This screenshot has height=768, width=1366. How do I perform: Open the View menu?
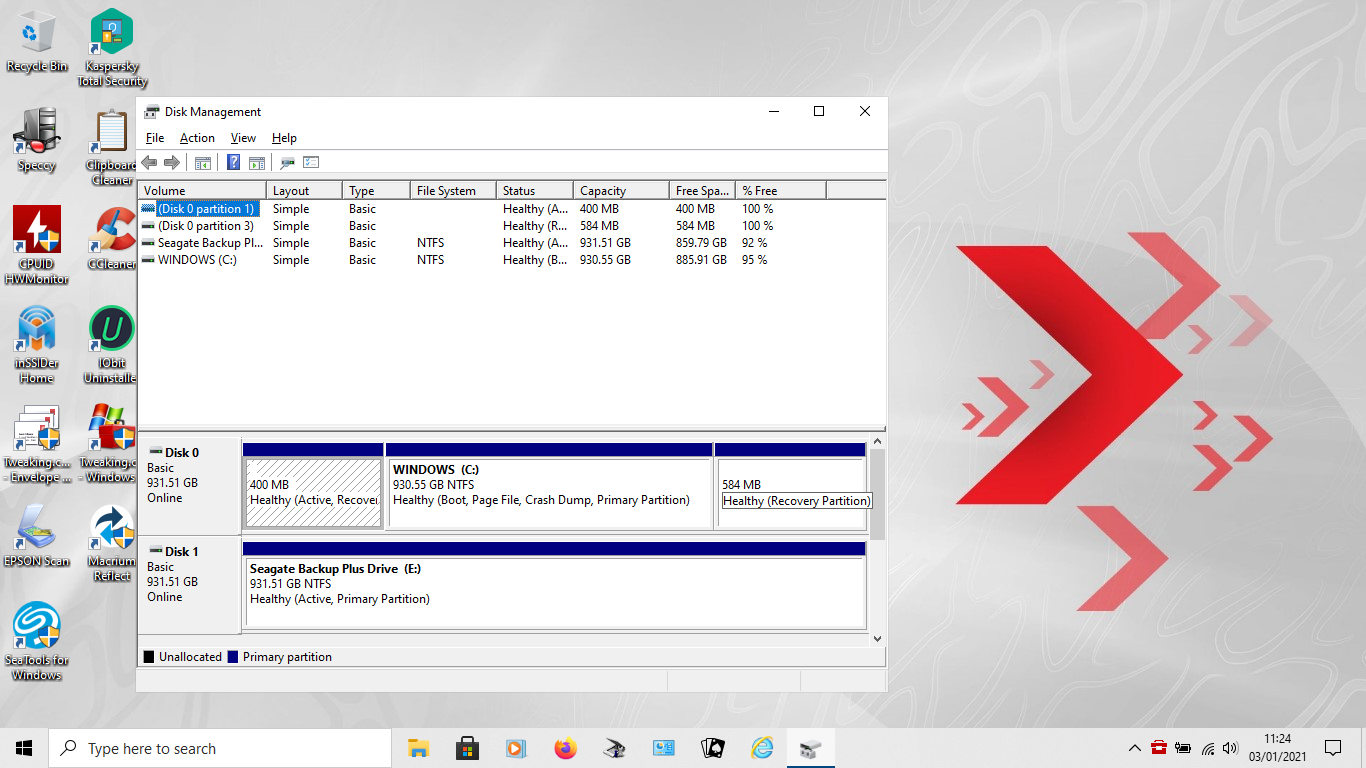(243, 138)
